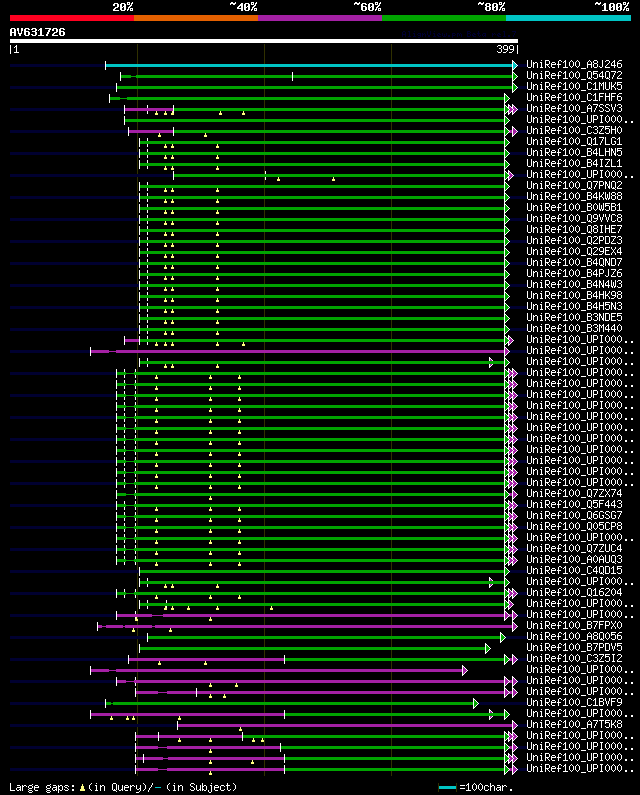
Task: Select the UniRef100_B4IZL1 label
Action: click(574, 163)
